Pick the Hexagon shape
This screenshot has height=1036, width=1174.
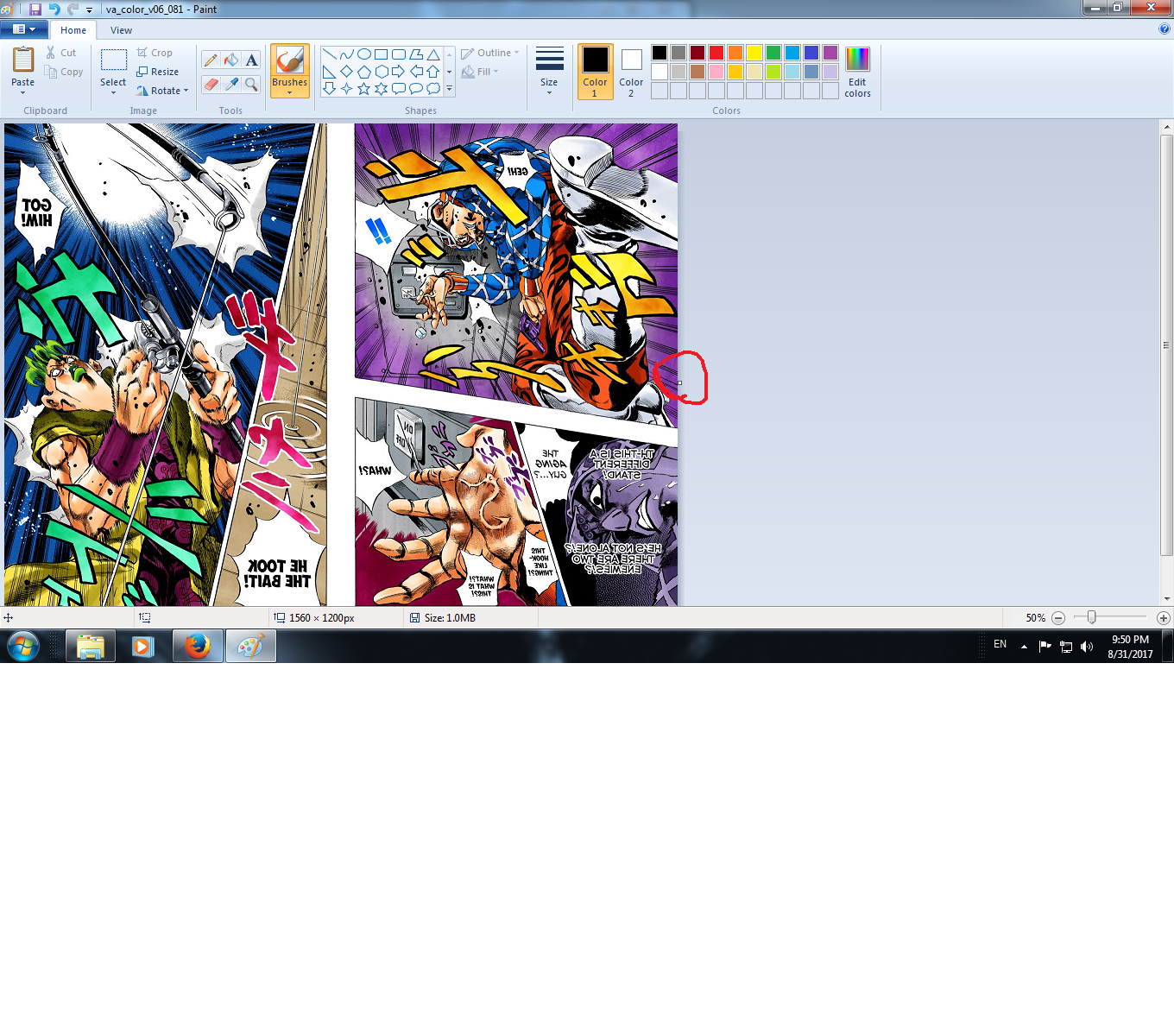pos(381,72)
